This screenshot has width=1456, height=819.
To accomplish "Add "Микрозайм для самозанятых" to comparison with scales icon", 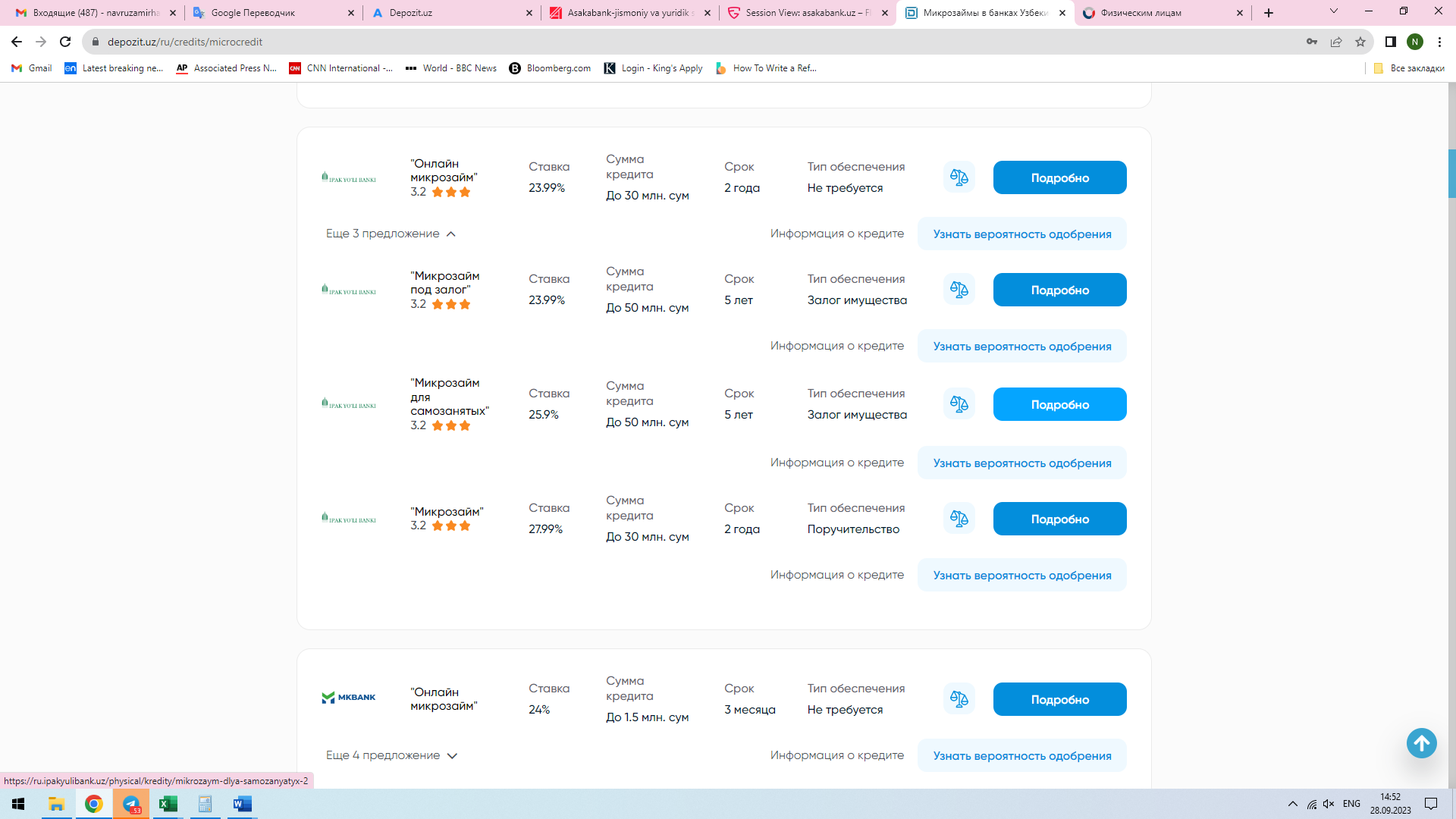I will 959,404.
